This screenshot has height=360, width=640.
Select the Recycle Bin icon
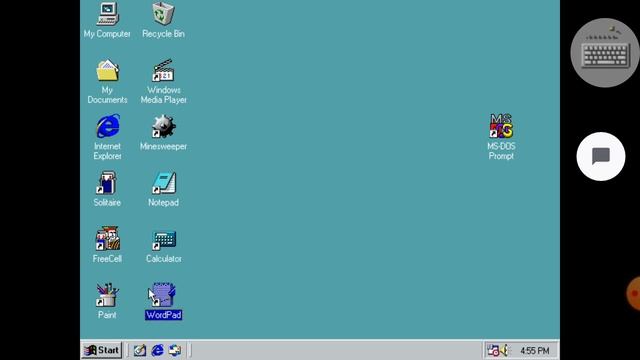tap(163, 13)
